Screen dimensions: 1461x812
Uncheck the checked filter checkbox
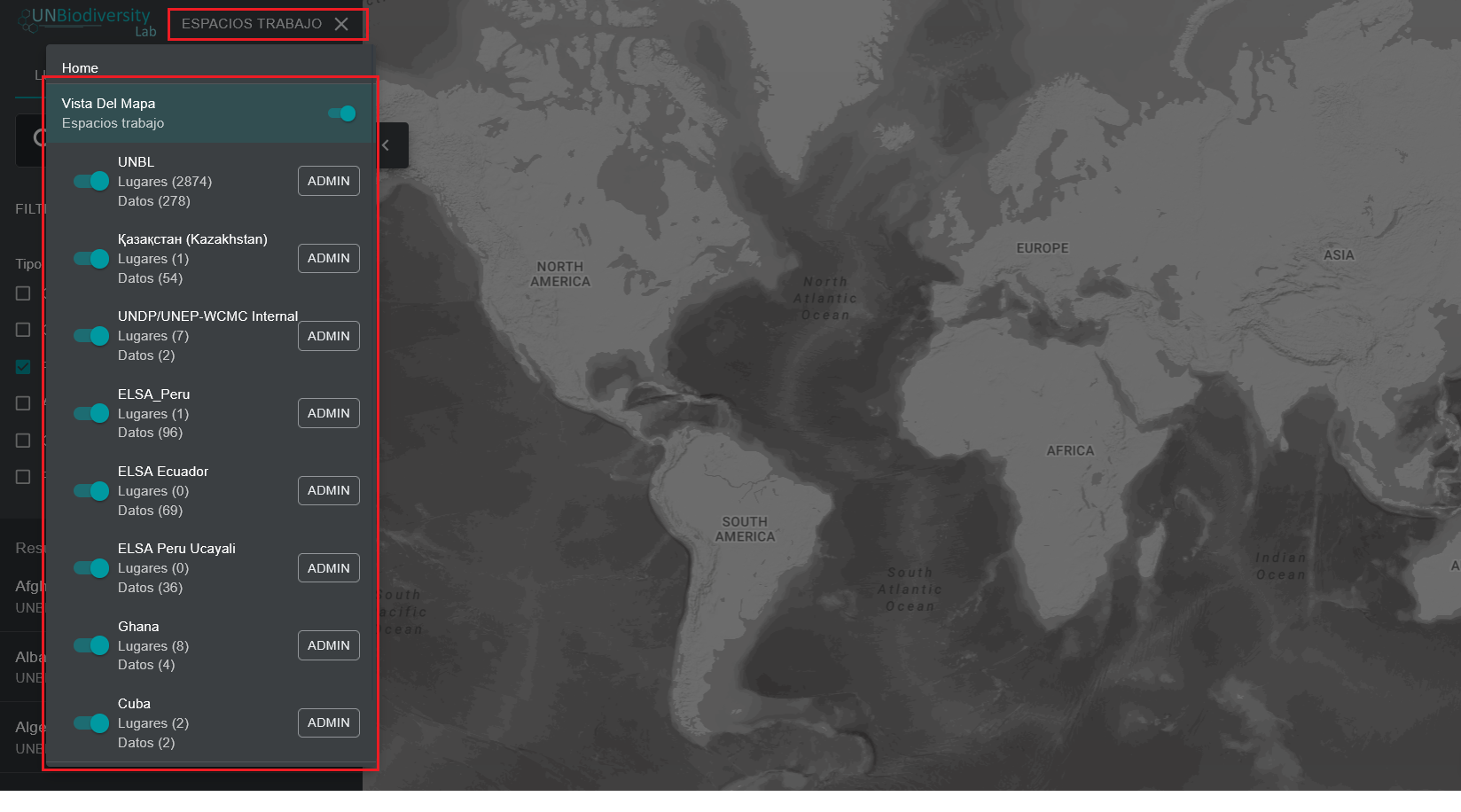[23, 367]
